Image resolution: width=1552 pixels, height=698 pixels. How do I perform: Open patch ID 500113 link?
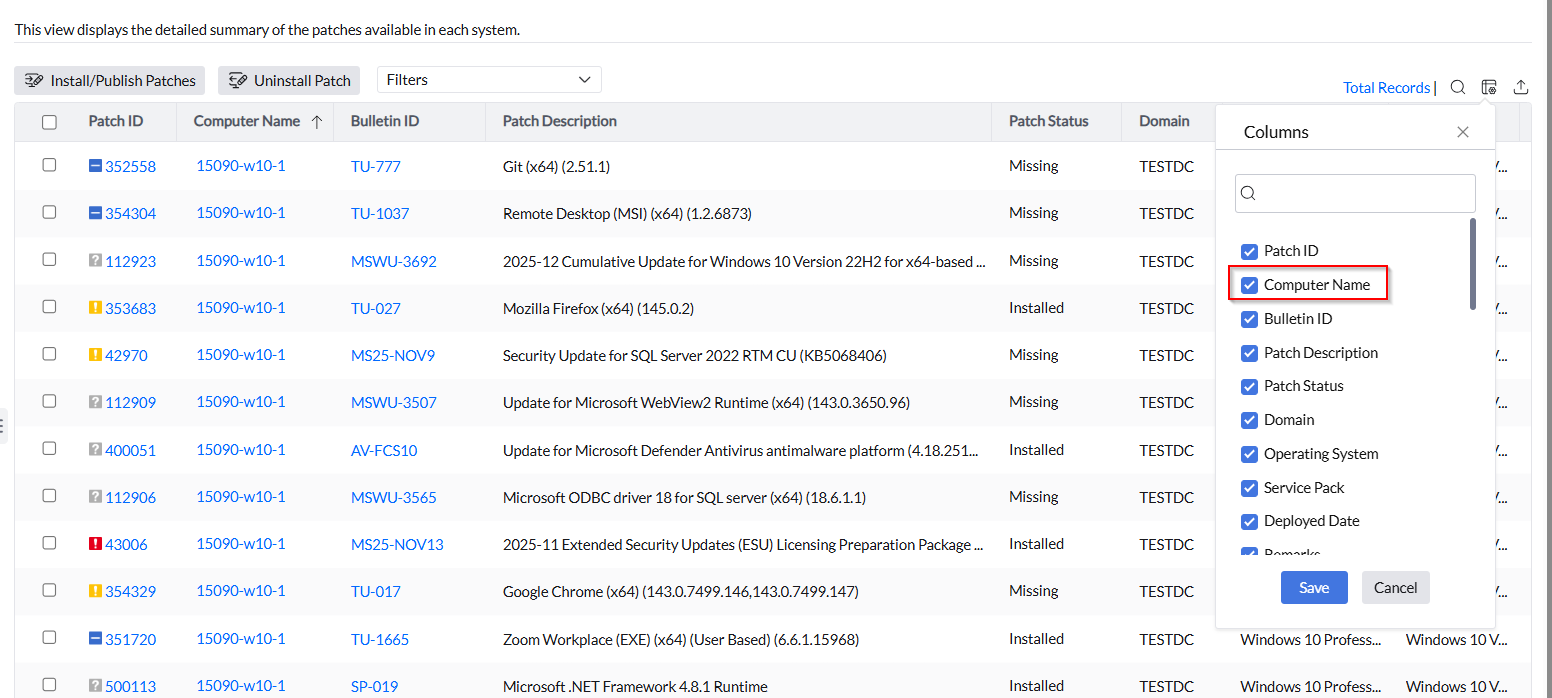tap(131, 686)
